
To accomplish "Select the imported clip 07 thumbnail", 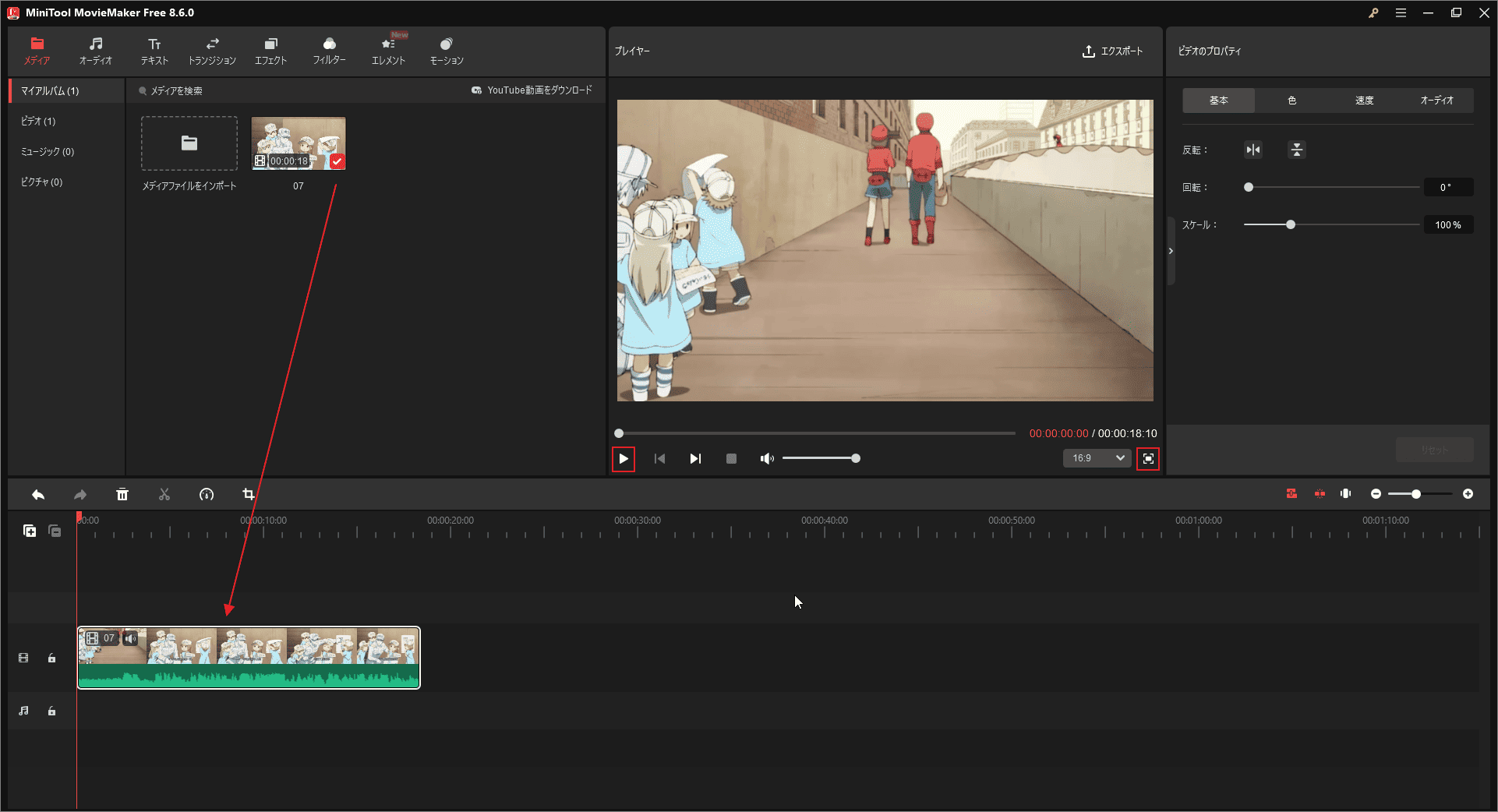I will (299, 143).
